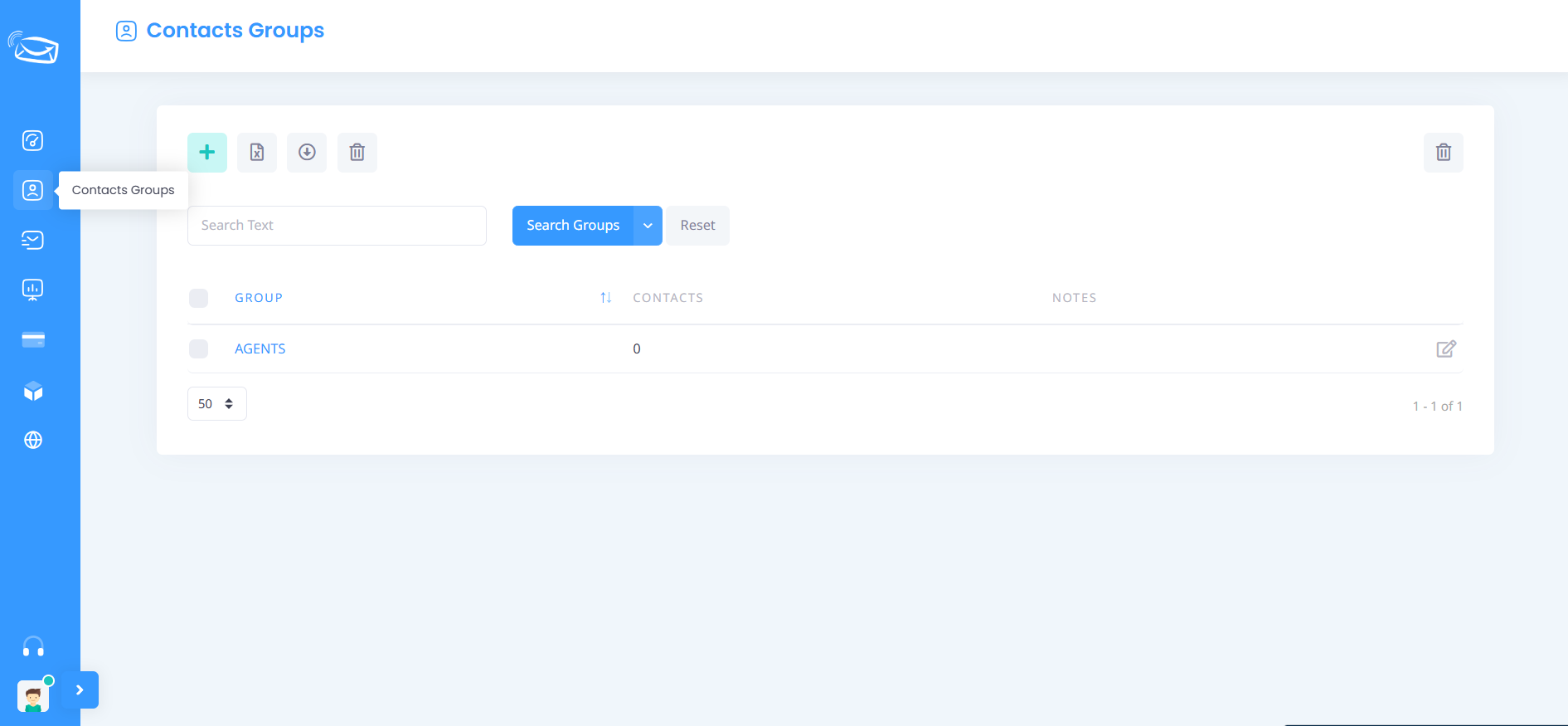Click the GROUP column header
Viewport: 1568px width, 726px height.
[259, 298]
